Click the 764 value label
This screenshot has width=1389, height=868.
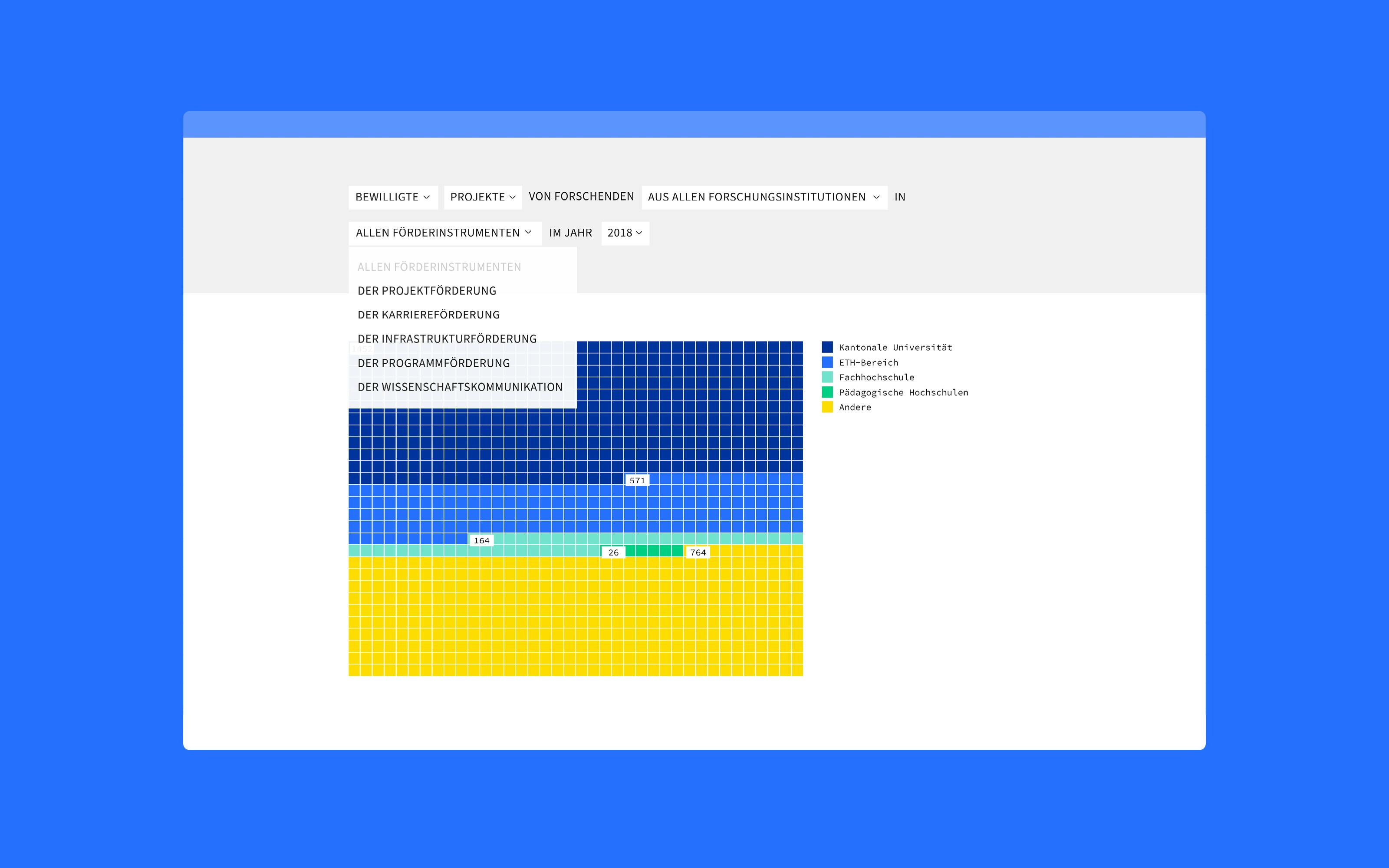point(698,553)
